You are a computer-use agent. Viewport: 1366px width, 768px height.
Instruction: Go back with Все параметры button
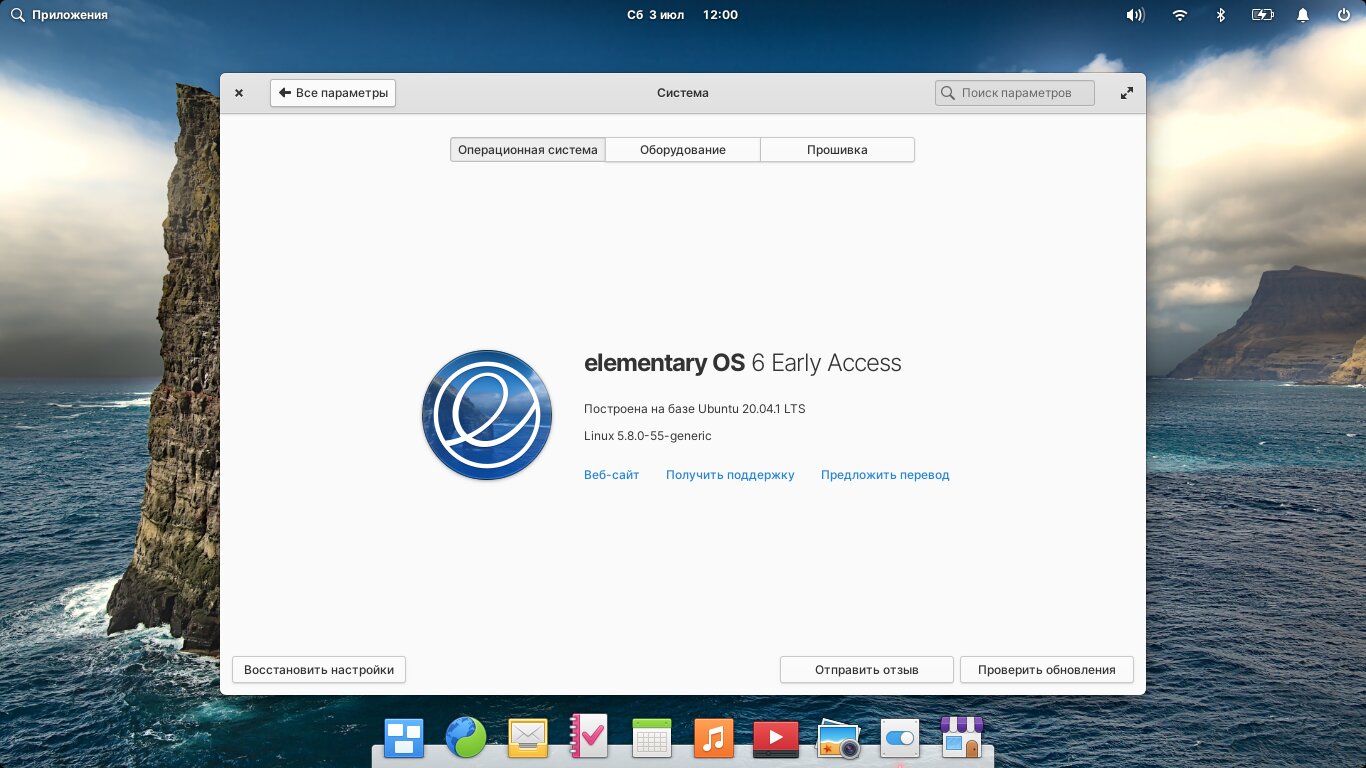[x=333, y=93]
